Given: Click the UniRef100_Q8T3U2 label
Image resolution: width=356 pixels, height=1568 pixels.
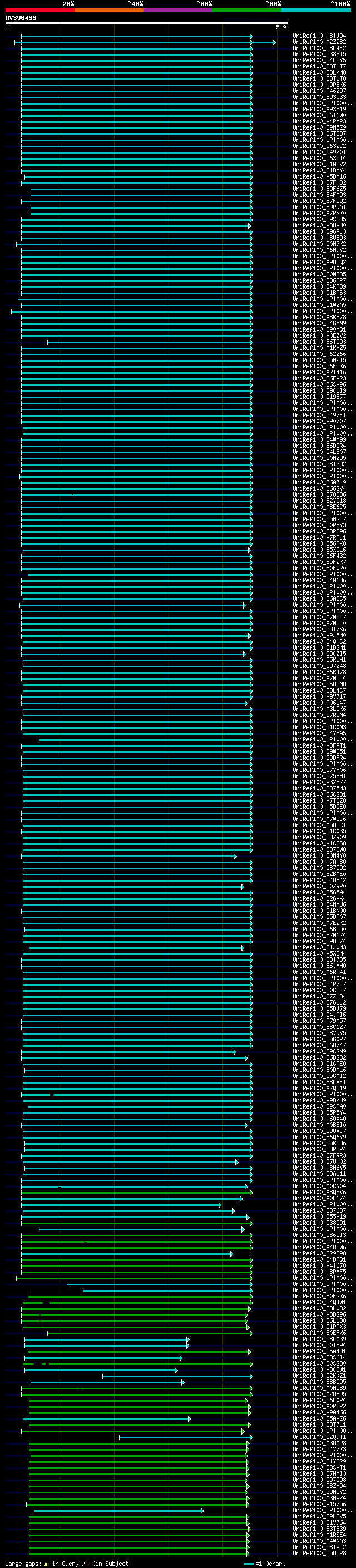Looking at the screenshot, I should click(x=319, y=464).
